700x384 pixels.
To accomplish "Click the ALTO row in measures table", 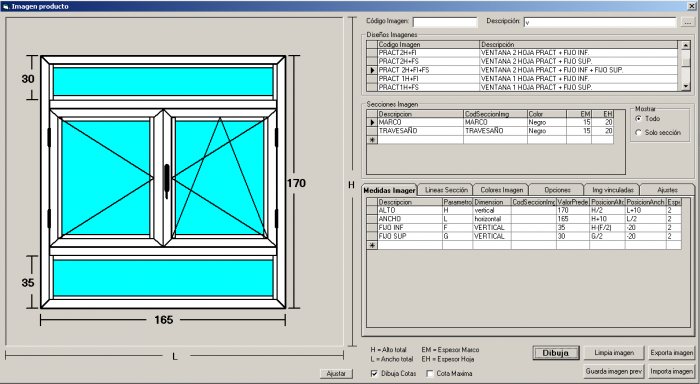I will [x=524, y=210].
